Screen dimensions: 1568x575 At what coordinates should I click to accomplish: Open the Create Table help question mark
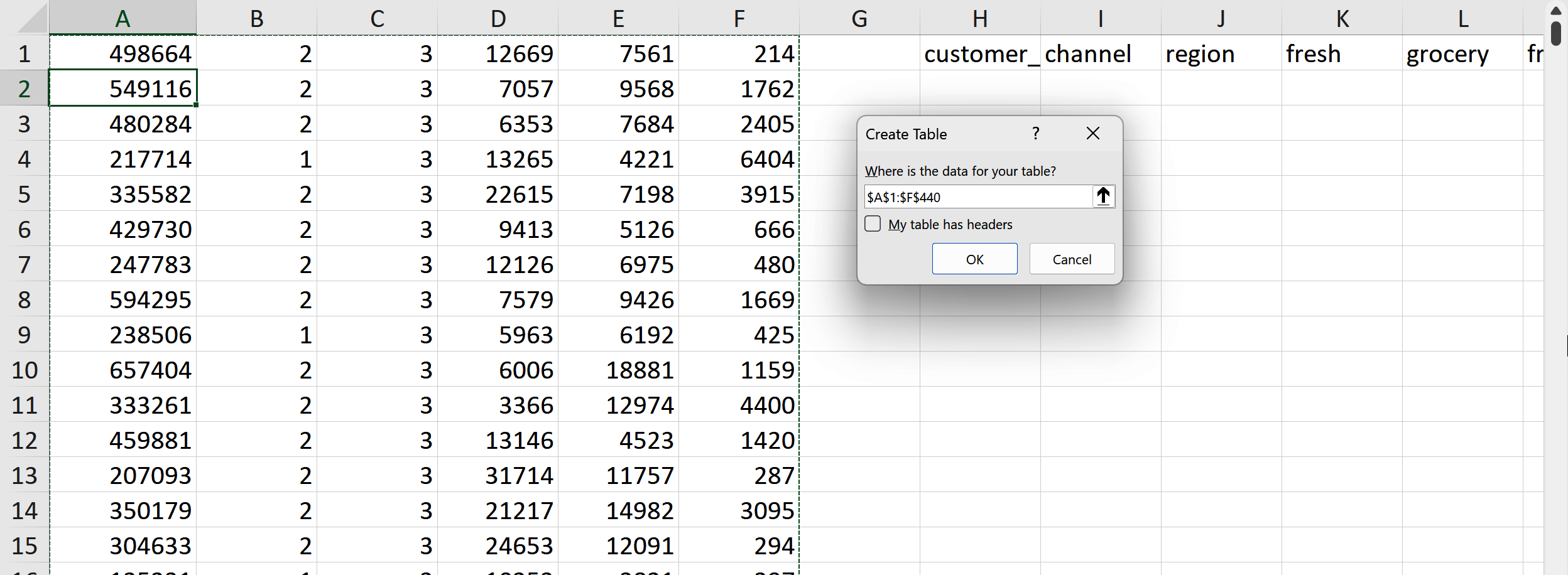coord(1036,133)
